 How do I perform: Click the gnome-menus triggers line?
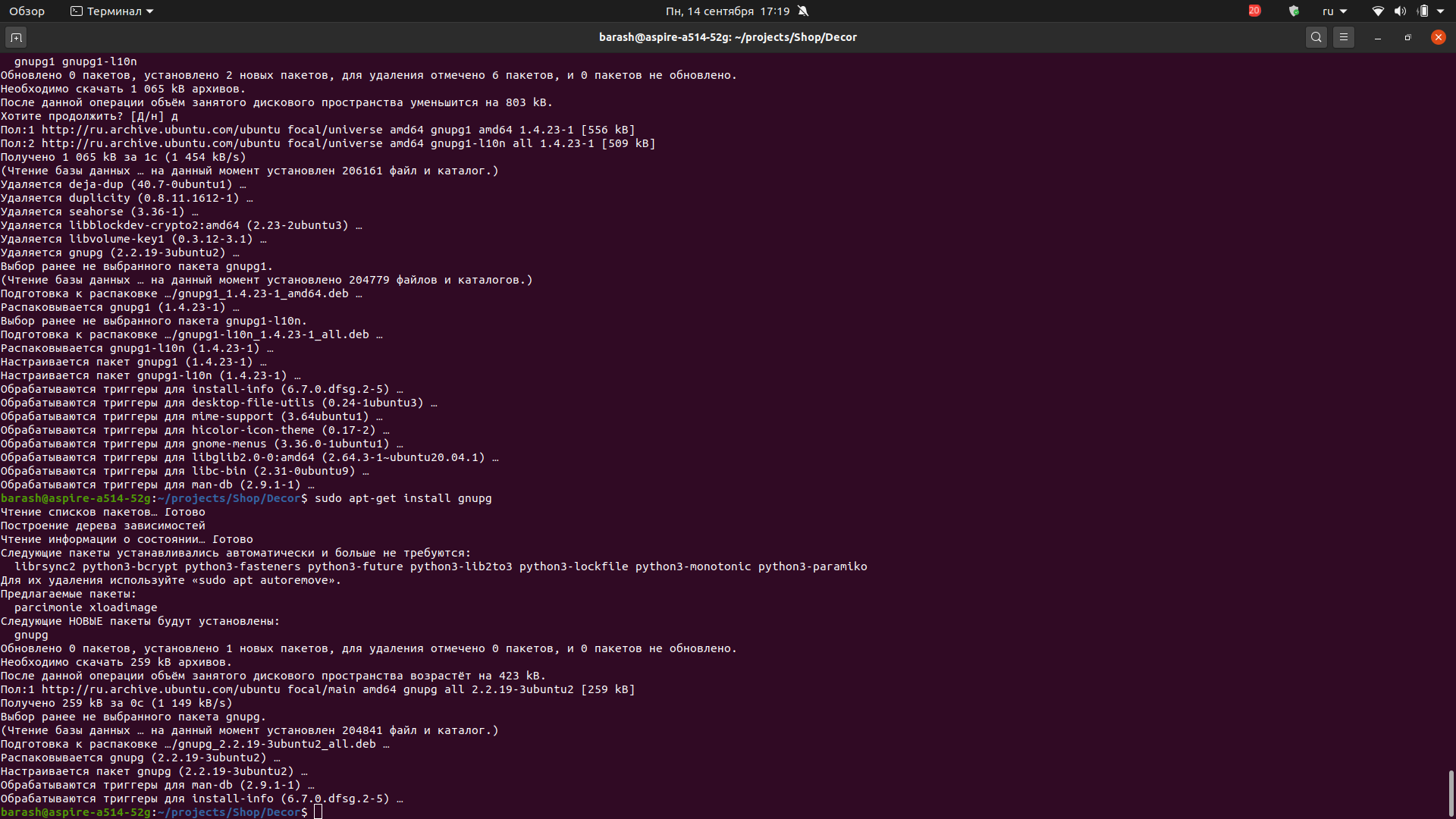[202, 444]
